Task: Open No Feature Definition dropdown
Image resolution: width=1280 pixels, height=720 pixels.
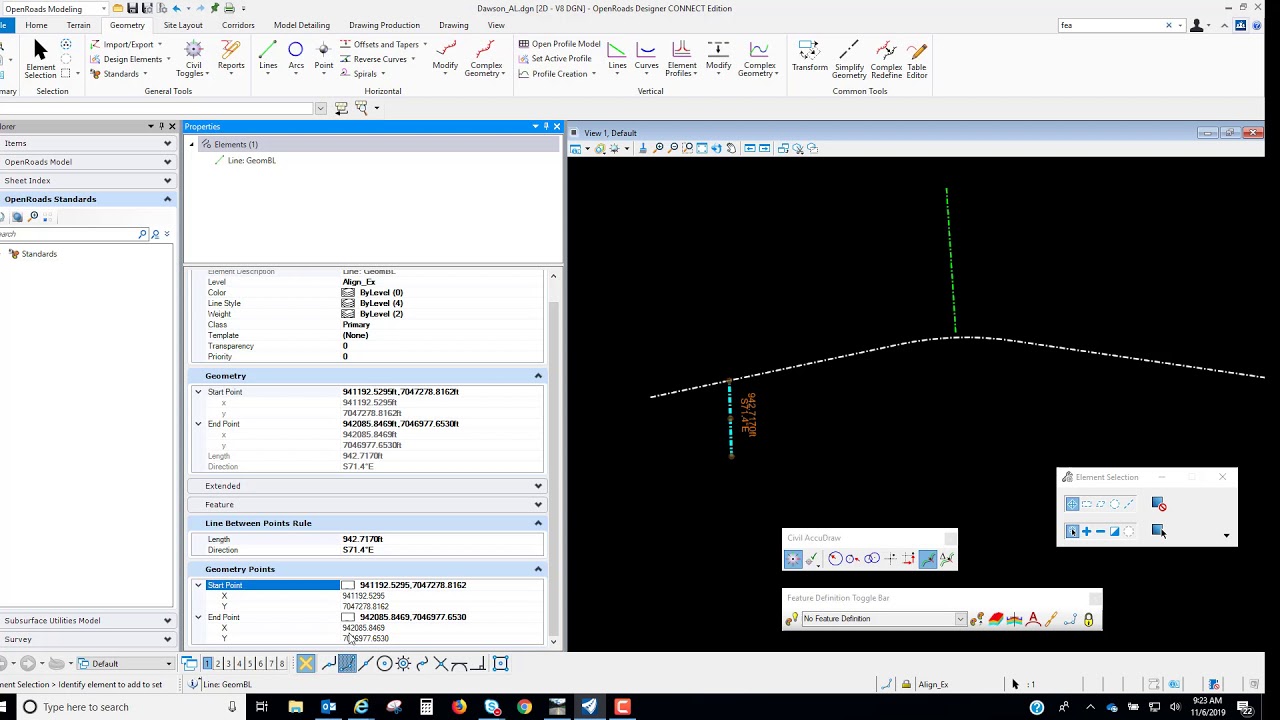Action: click(x=960, y=619)
